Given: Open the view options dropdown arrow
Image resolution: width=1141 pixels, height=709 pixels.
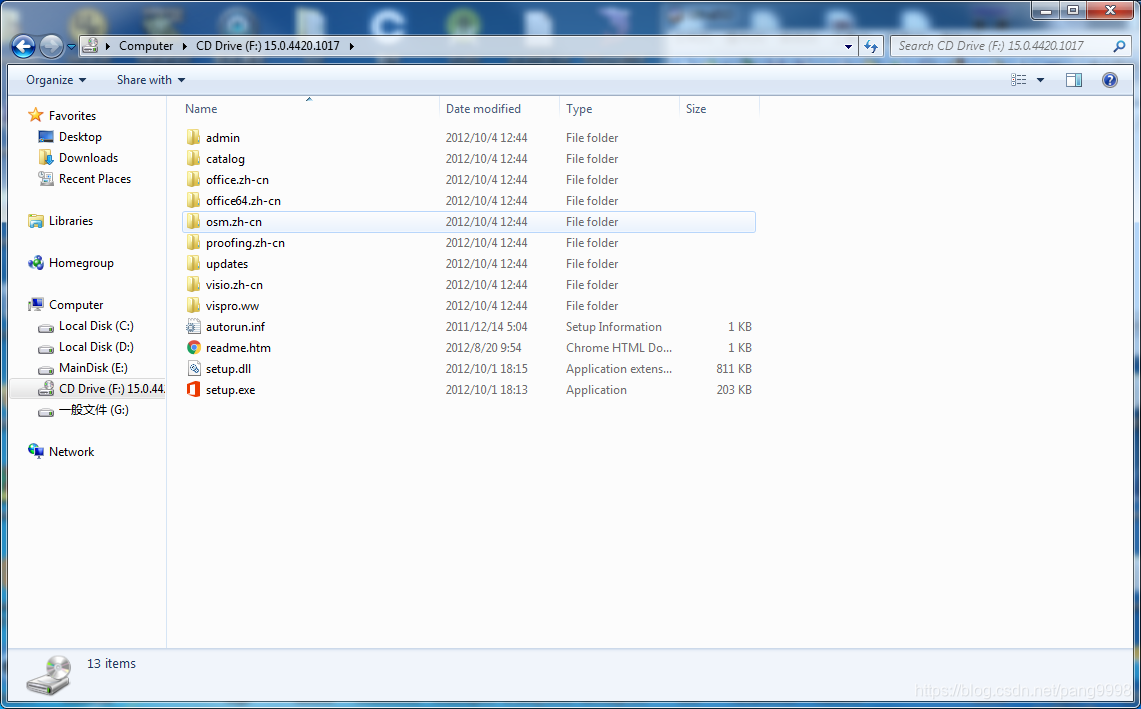Looking at the screenshot, I should [x=1041, y=79].
